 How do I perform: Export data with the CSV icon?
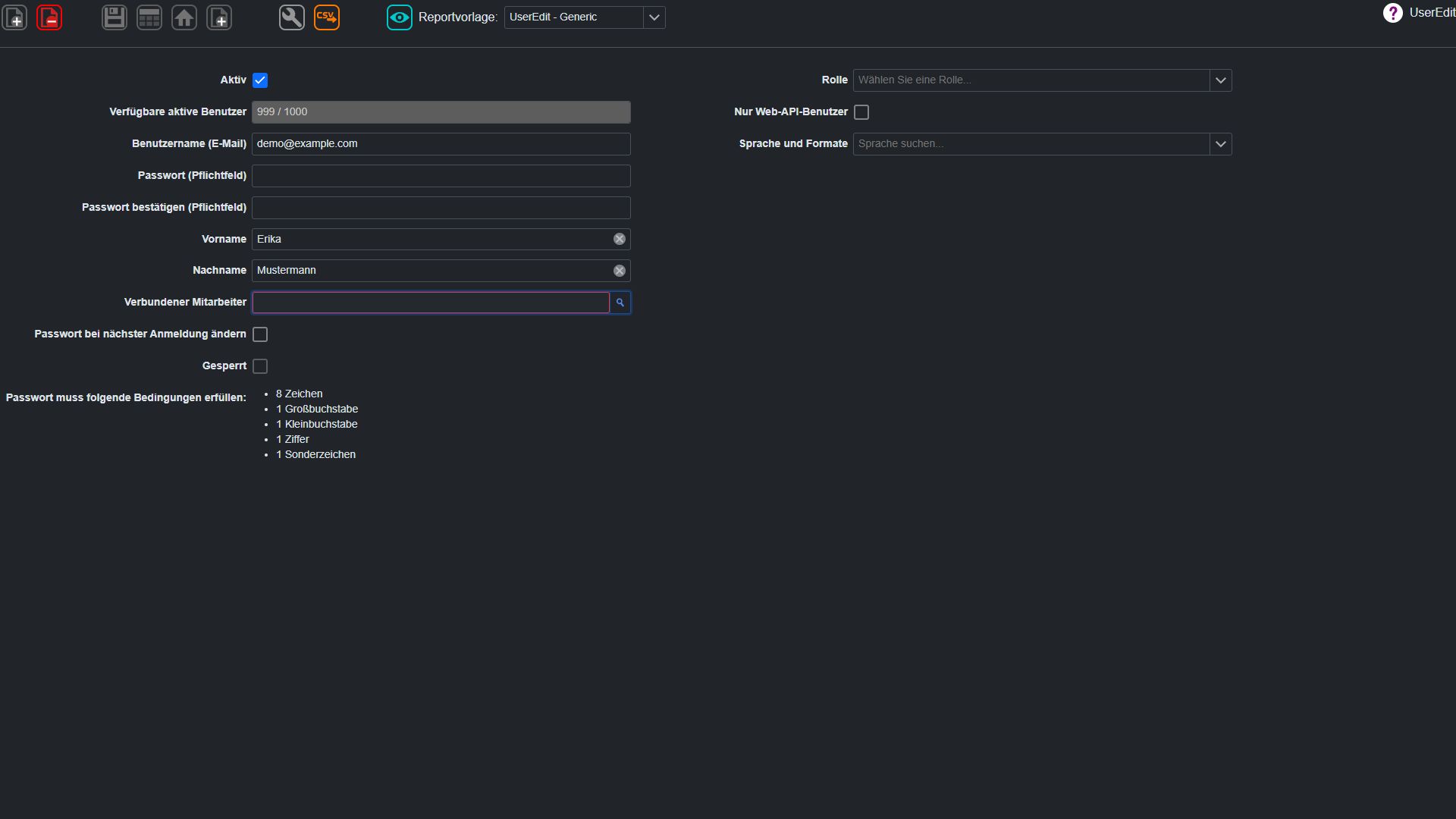coord(327,17)
